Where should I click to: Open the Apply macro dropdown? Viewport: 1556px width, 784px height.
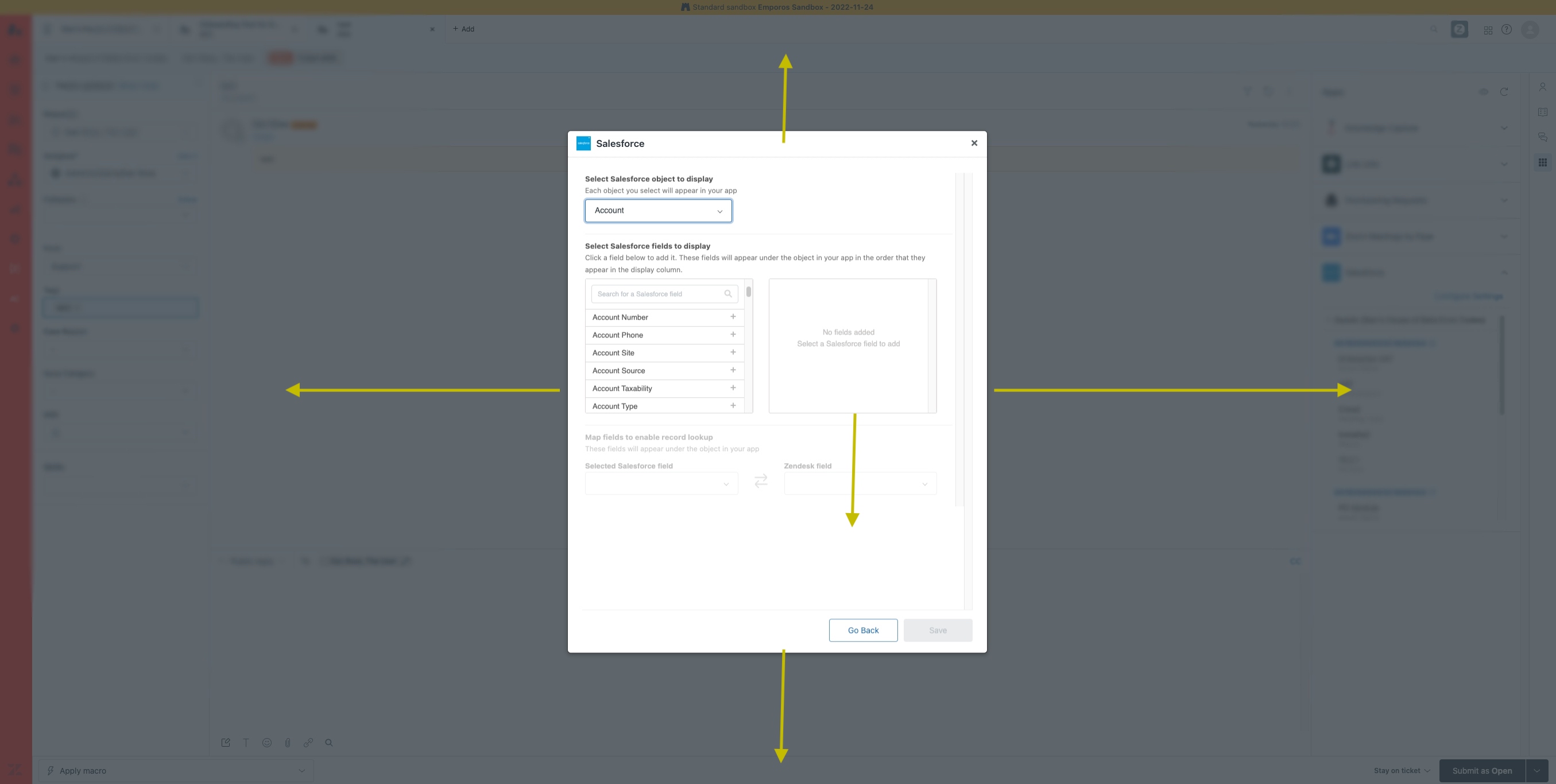(176, 771)
